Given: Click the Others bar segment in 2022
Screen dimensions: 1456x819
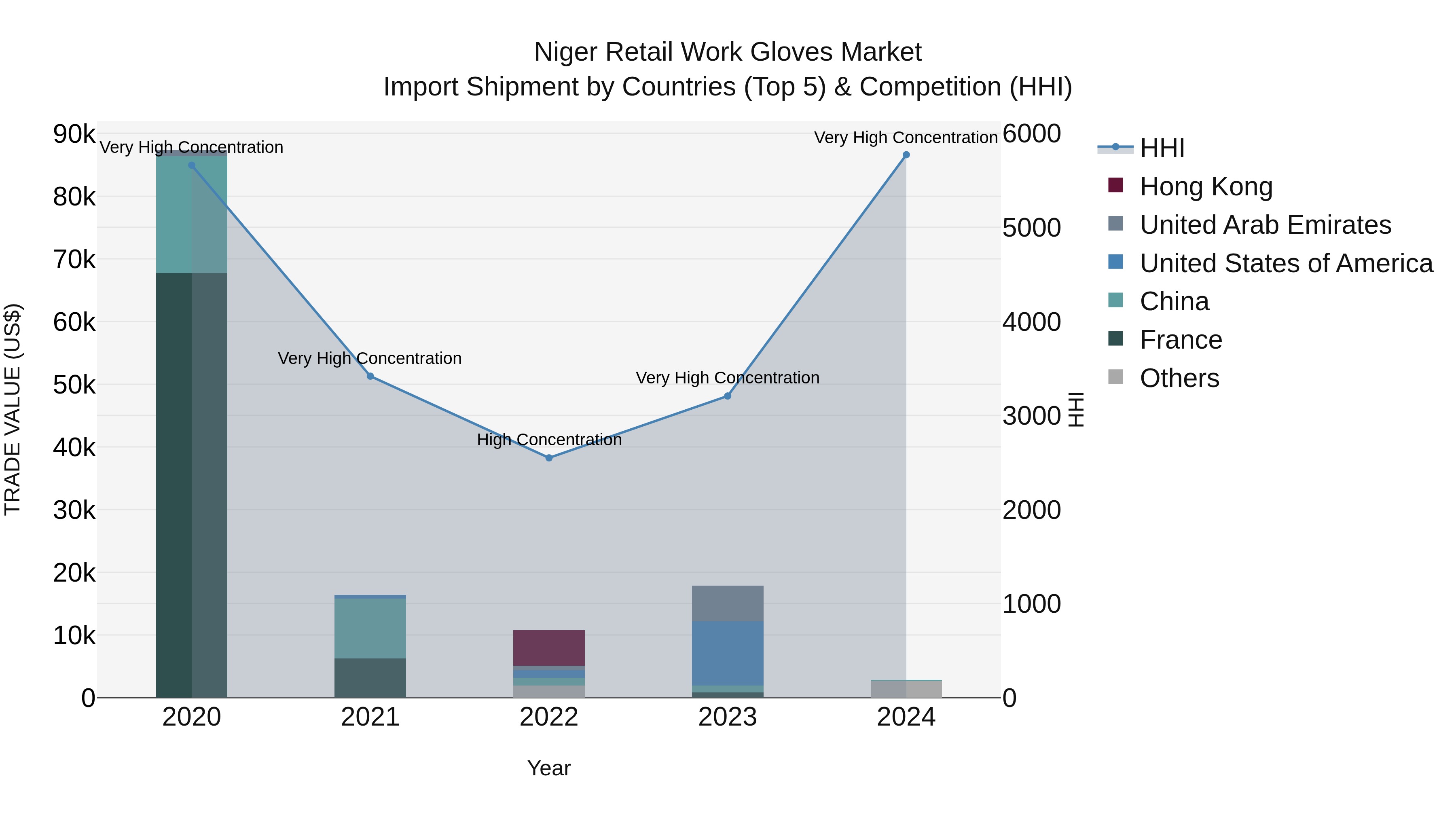Looking at the screenshot, I should click(549, 691).
